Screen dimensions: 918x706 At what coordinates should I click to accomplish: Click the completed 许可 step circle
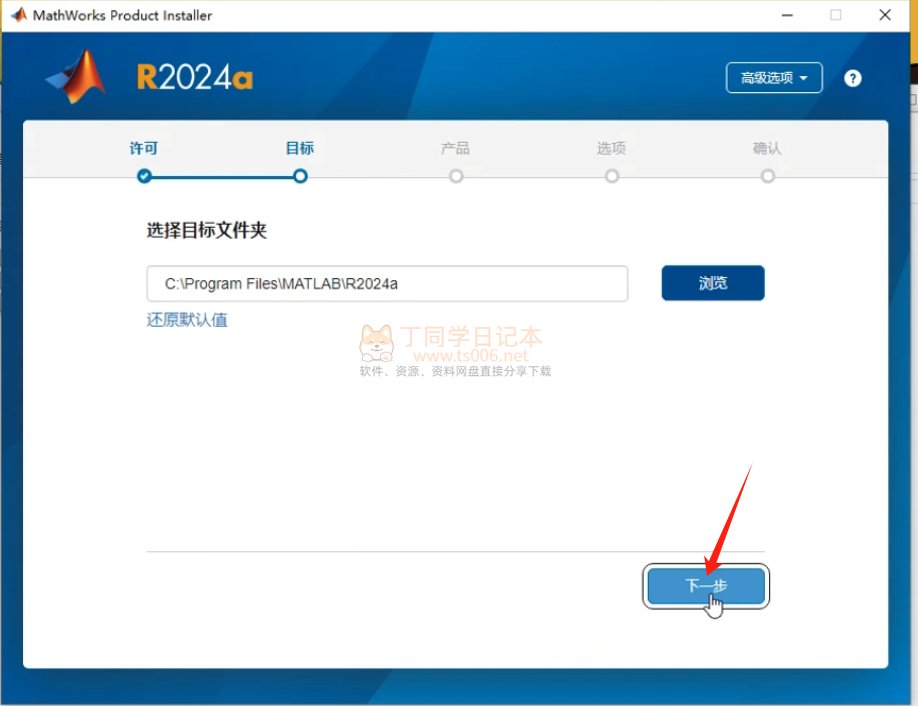tap(144, 176)
